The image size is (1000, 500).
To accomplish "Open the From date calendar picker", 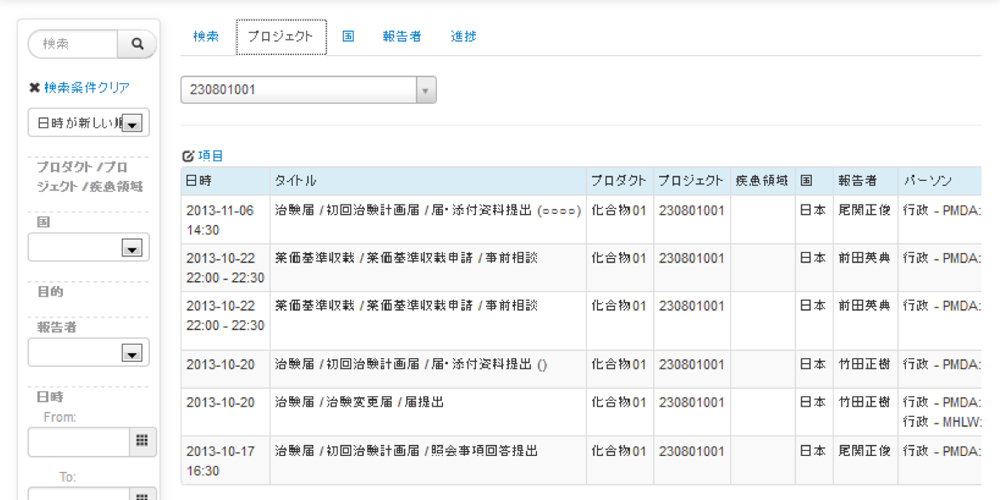I will 143,441.
